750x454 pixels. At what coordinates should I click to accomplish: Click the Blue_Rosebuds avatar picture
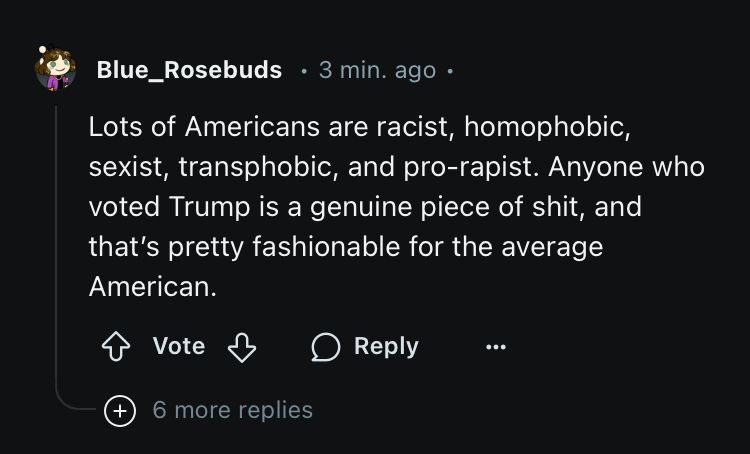coord(55,70)
